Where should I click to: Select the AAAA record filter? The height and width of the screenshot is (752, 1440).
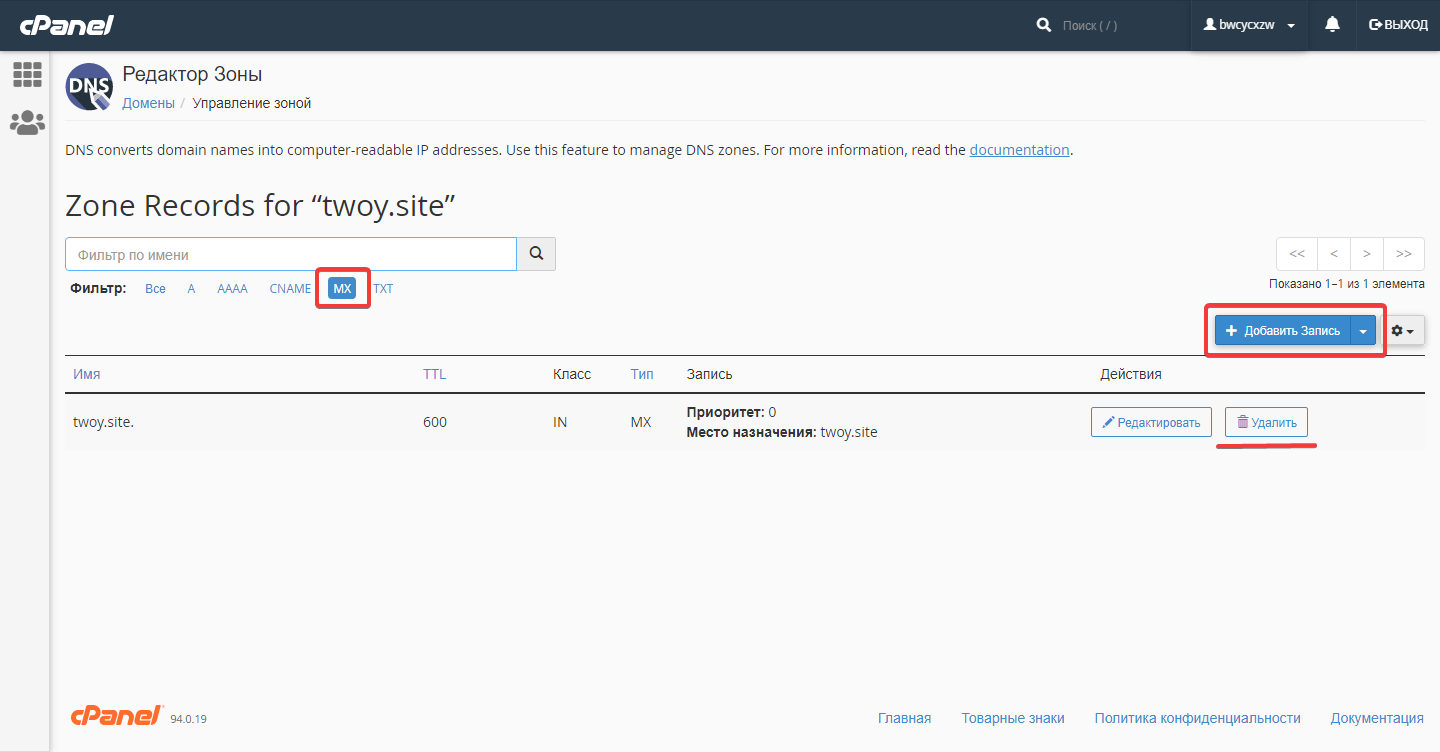pyautogui.click(x=232, y=288)
